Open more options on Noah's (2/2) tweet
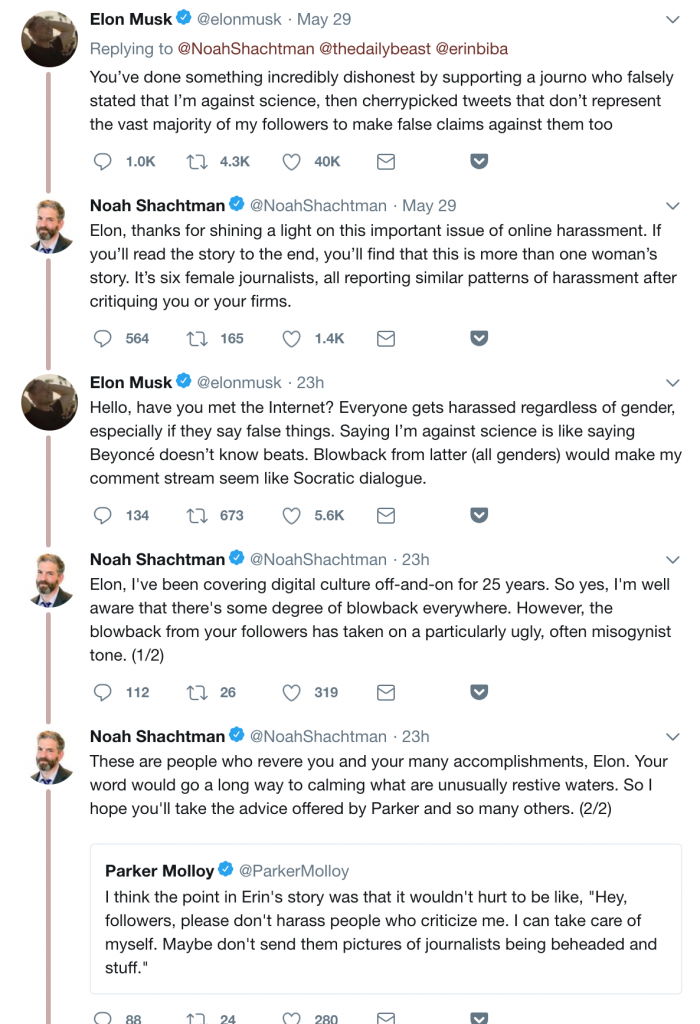 [673, 737]
